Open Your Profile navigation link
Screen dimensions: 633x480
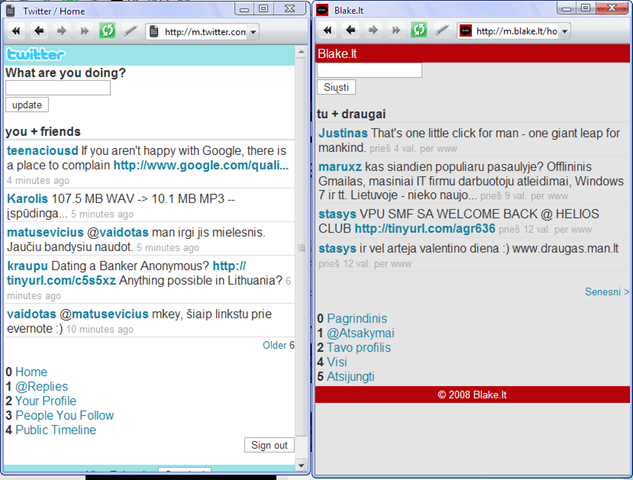click(x=46, y=401)
